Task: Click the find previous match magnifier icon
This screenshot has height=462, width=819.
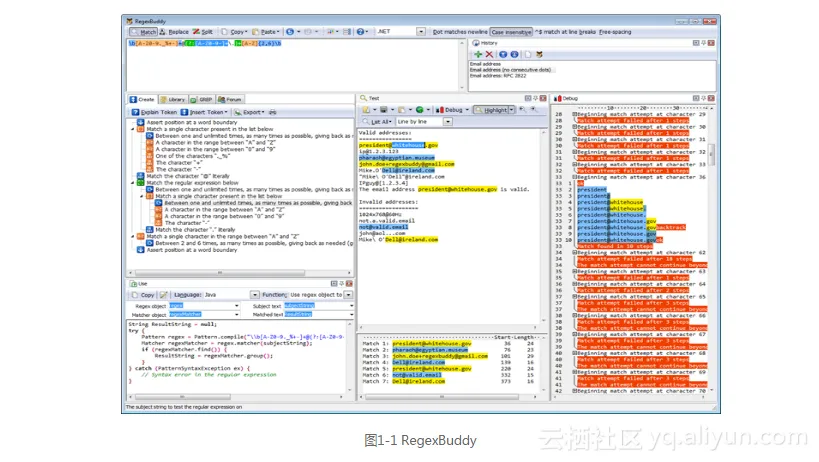Action: click(x=522, y=110)
